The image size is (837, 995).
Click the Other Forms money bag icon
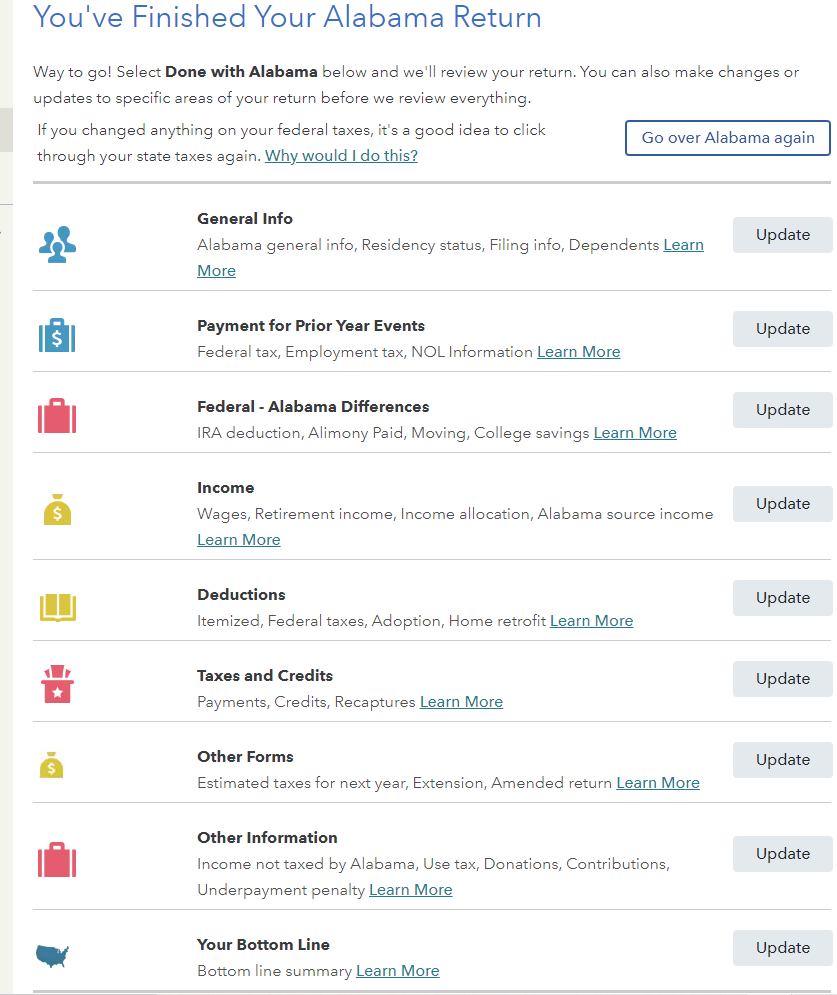(51, 765)
